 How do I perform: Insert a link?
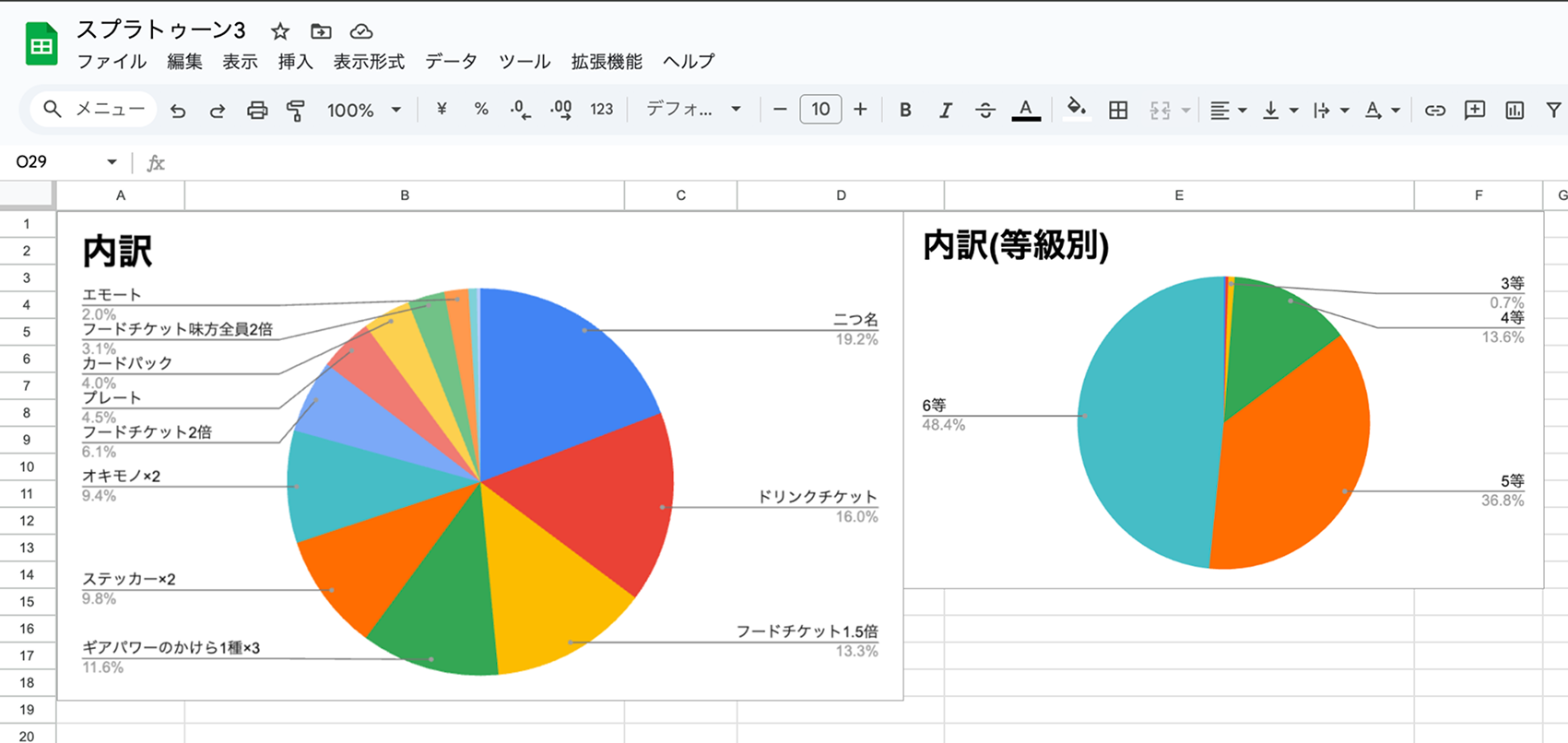pyautogui.click(x=1435, y=111)
